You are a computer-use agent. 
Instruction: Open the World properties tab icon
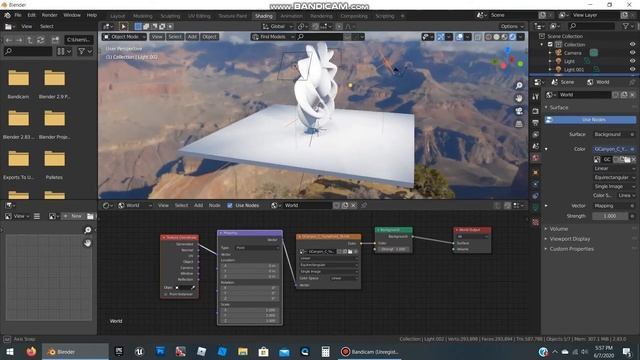pyautogui.click(x=536, y=158)
